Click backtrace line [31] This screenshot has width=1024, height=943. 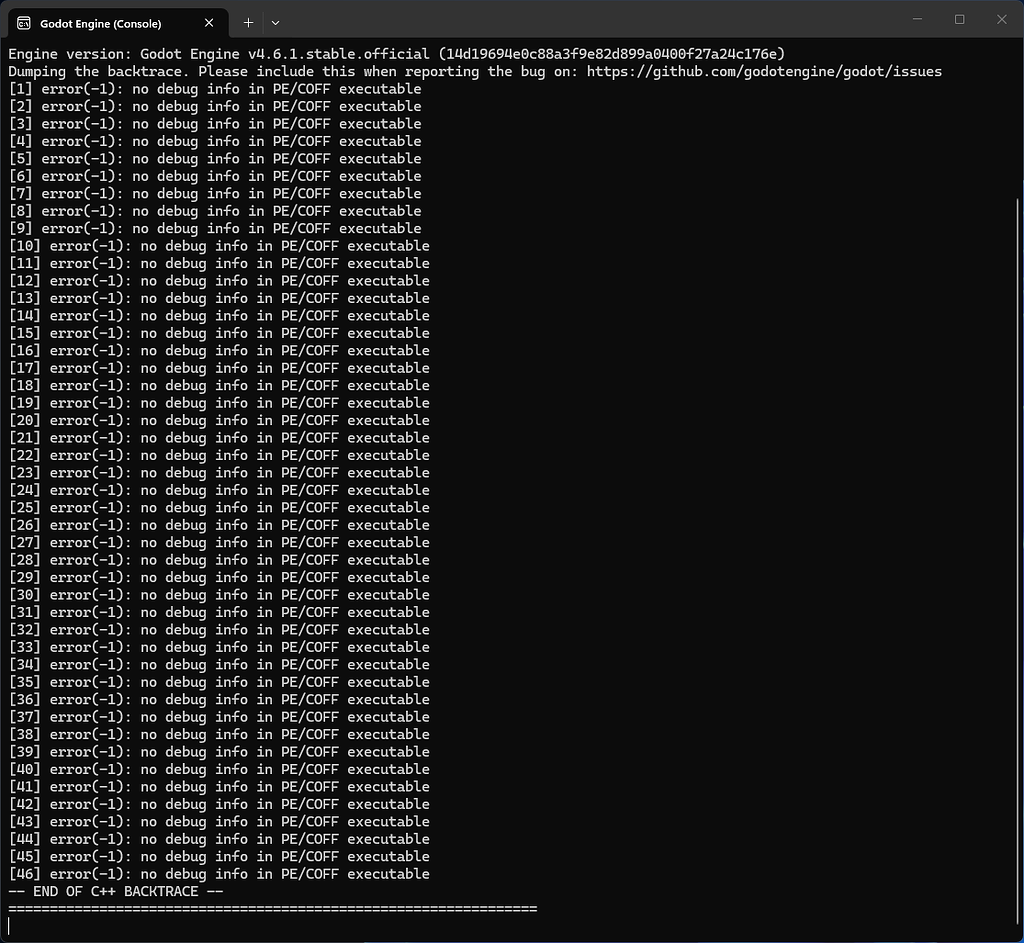[x=219, y=613]
